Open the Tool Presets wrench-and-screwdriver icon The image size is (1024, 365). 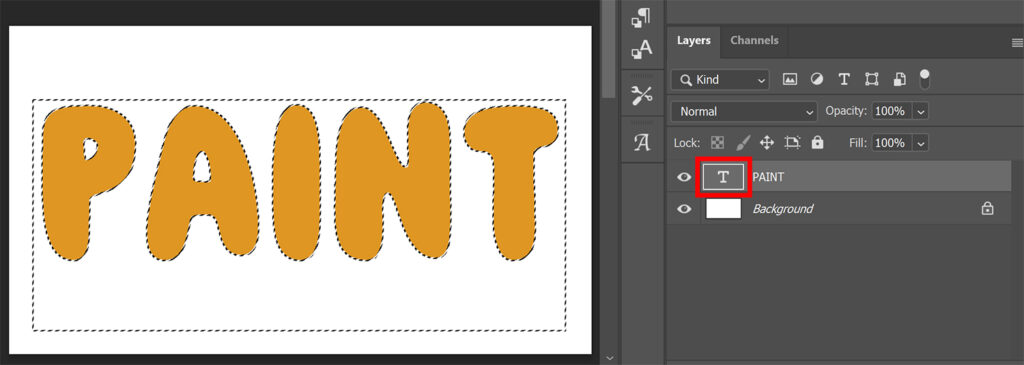coord(641,95)
